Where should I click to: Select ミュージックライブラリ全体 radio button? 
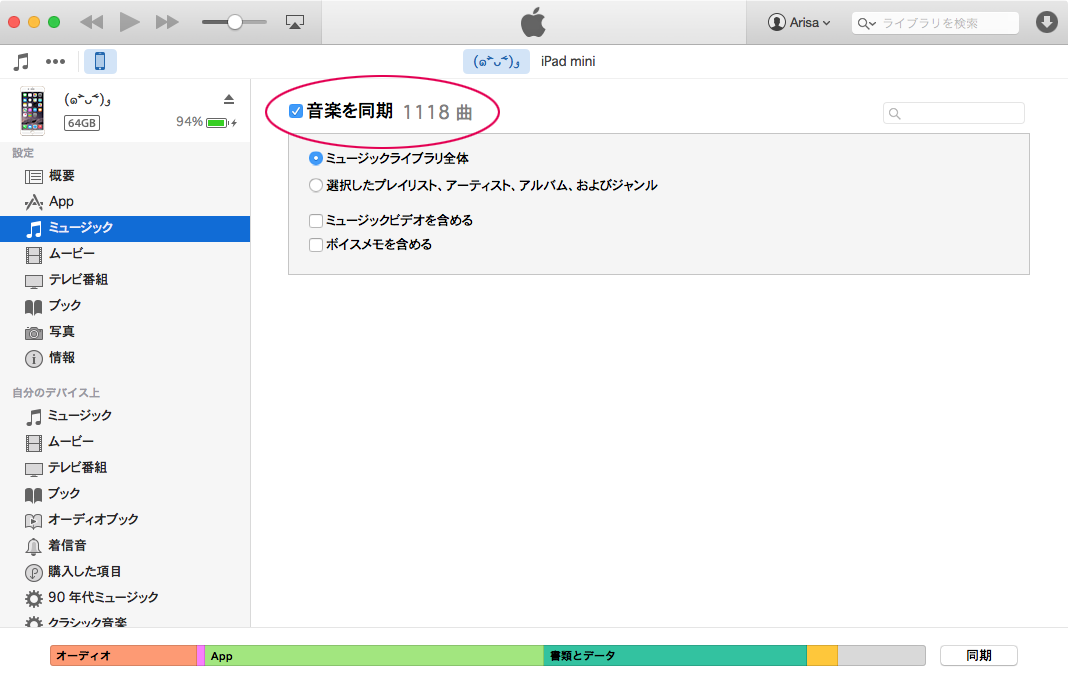pos(315,158)
